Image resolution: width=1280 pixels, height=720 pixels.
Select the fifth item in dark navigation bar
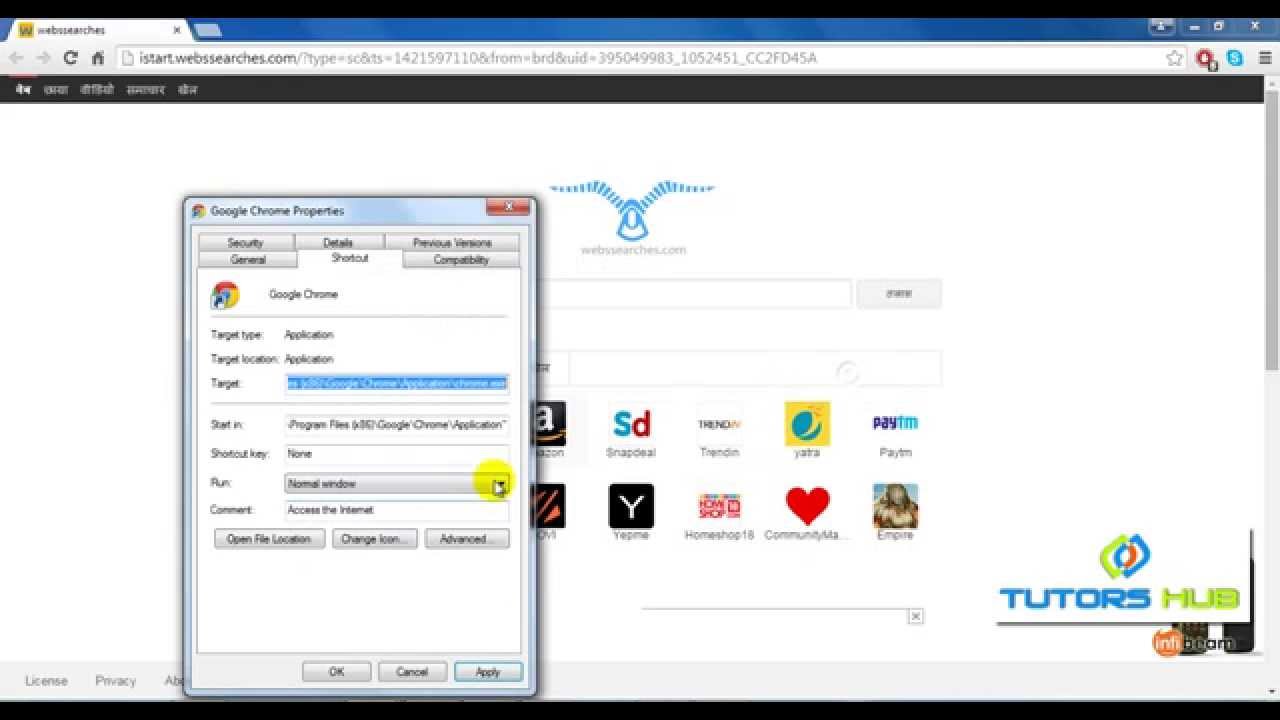click(188, 89)
